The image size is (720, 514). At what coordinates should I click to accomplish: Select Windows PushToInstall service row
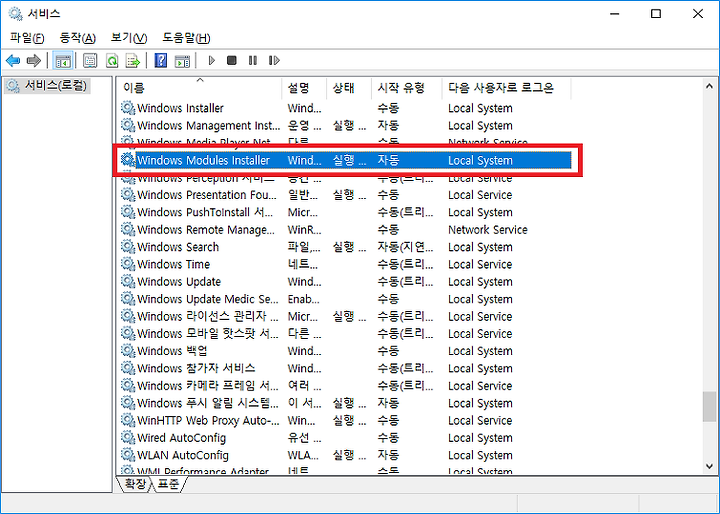[x=344, y=212]
